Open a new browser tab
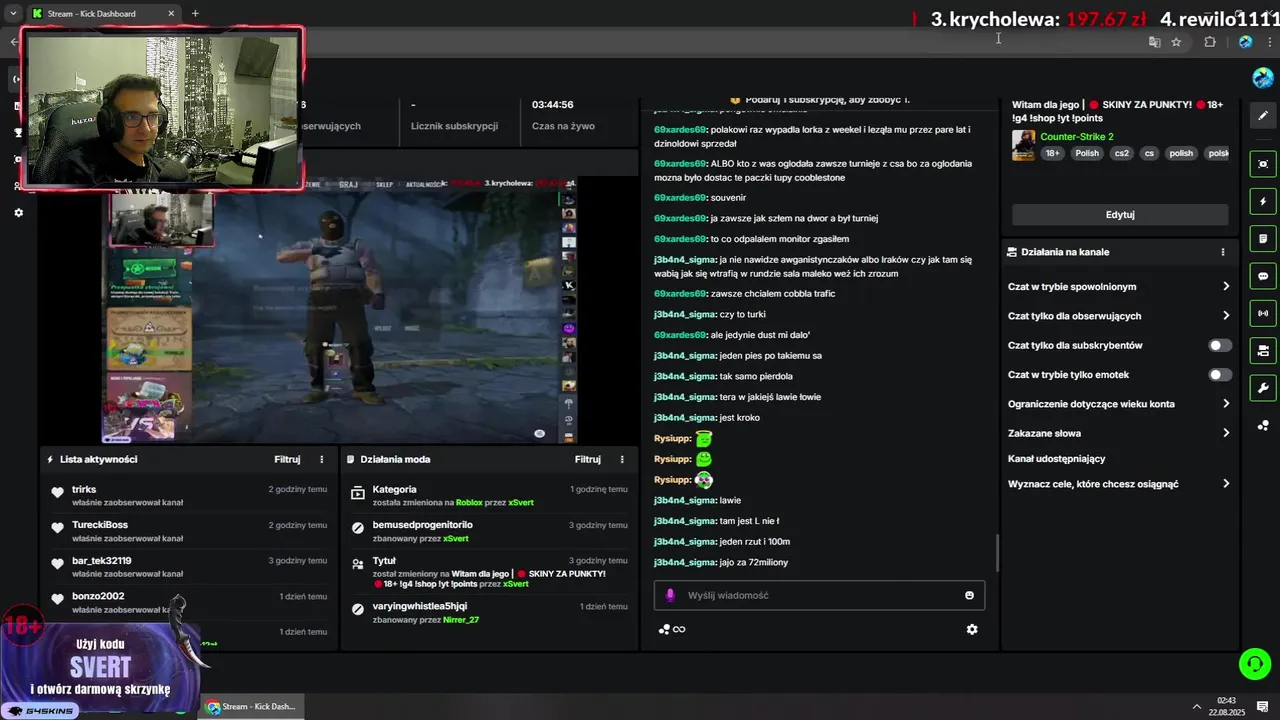1280x720 pixels. pos(195,13)
